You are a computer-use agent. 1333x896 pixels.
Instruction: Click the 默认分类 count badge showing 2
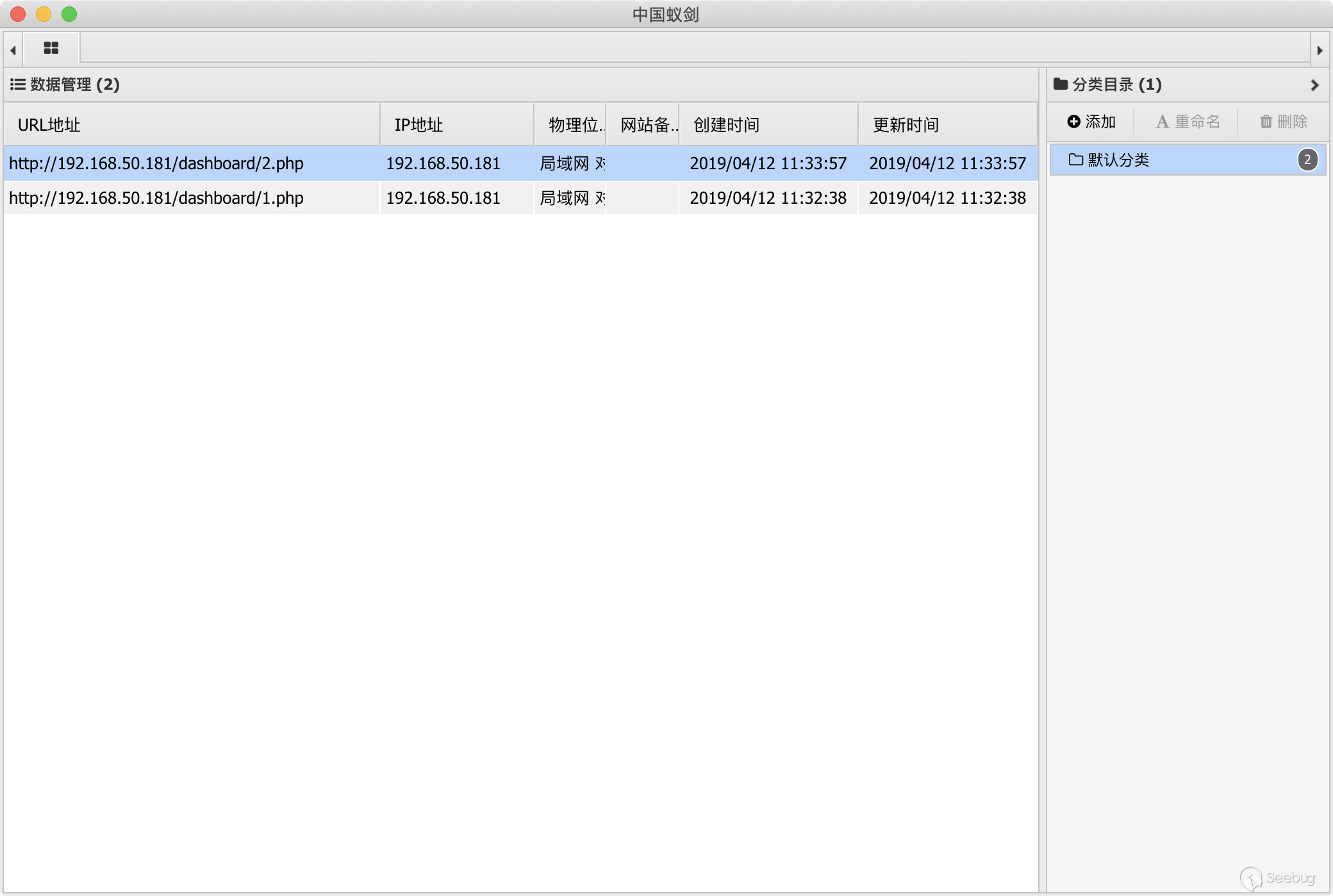[1308, 160]
